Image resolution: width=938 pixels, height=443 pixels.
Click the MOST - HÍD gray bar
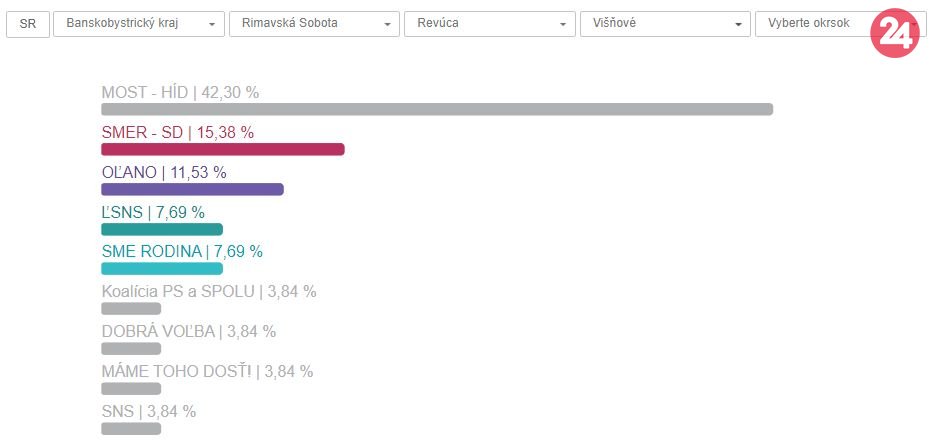pos(437,109)
